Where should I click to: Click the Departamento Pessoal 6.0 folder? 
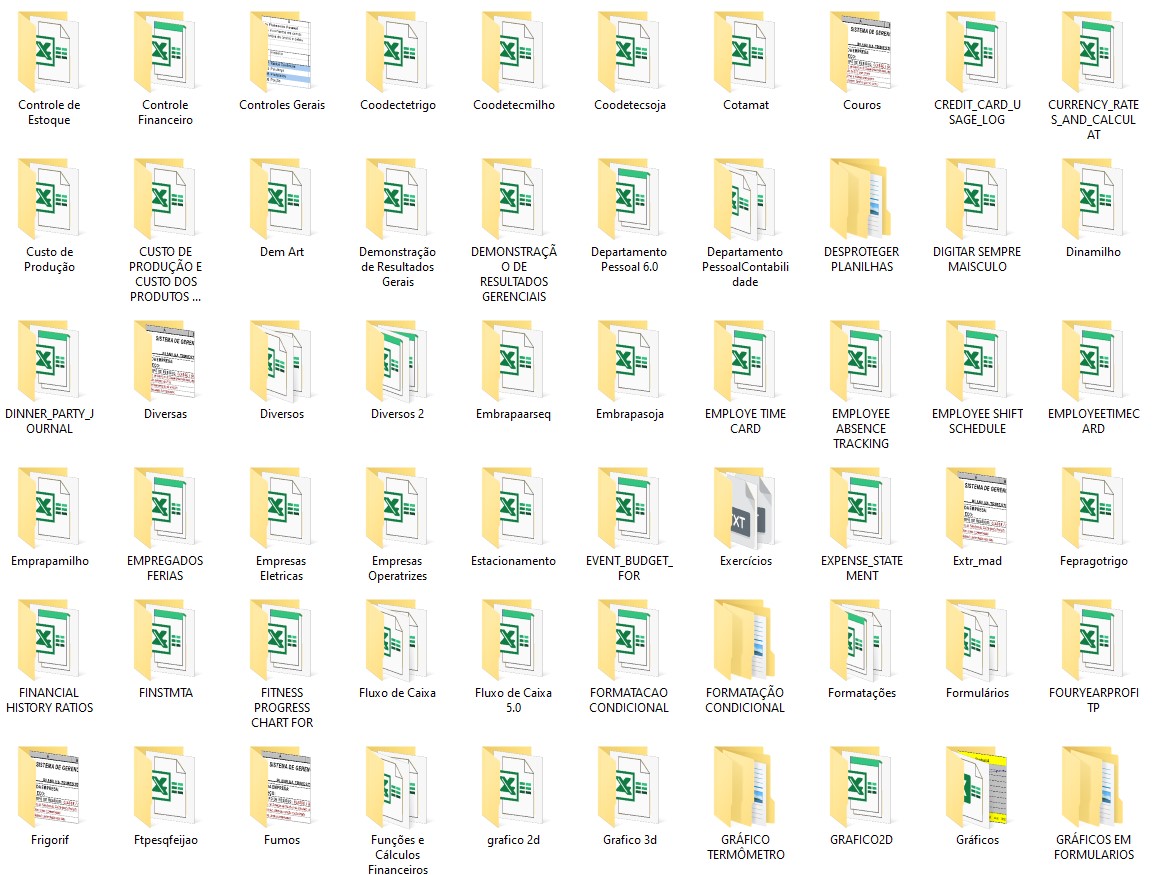point(629,198)
